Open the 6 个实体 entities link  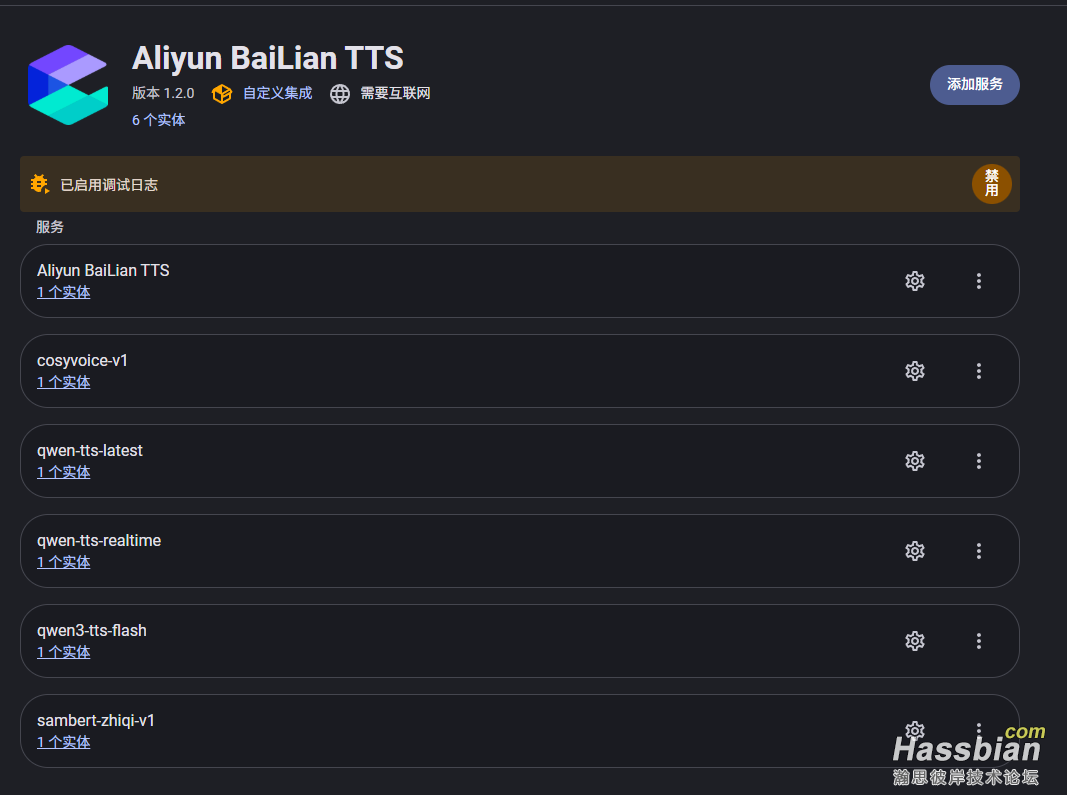(x=158, y=120)
